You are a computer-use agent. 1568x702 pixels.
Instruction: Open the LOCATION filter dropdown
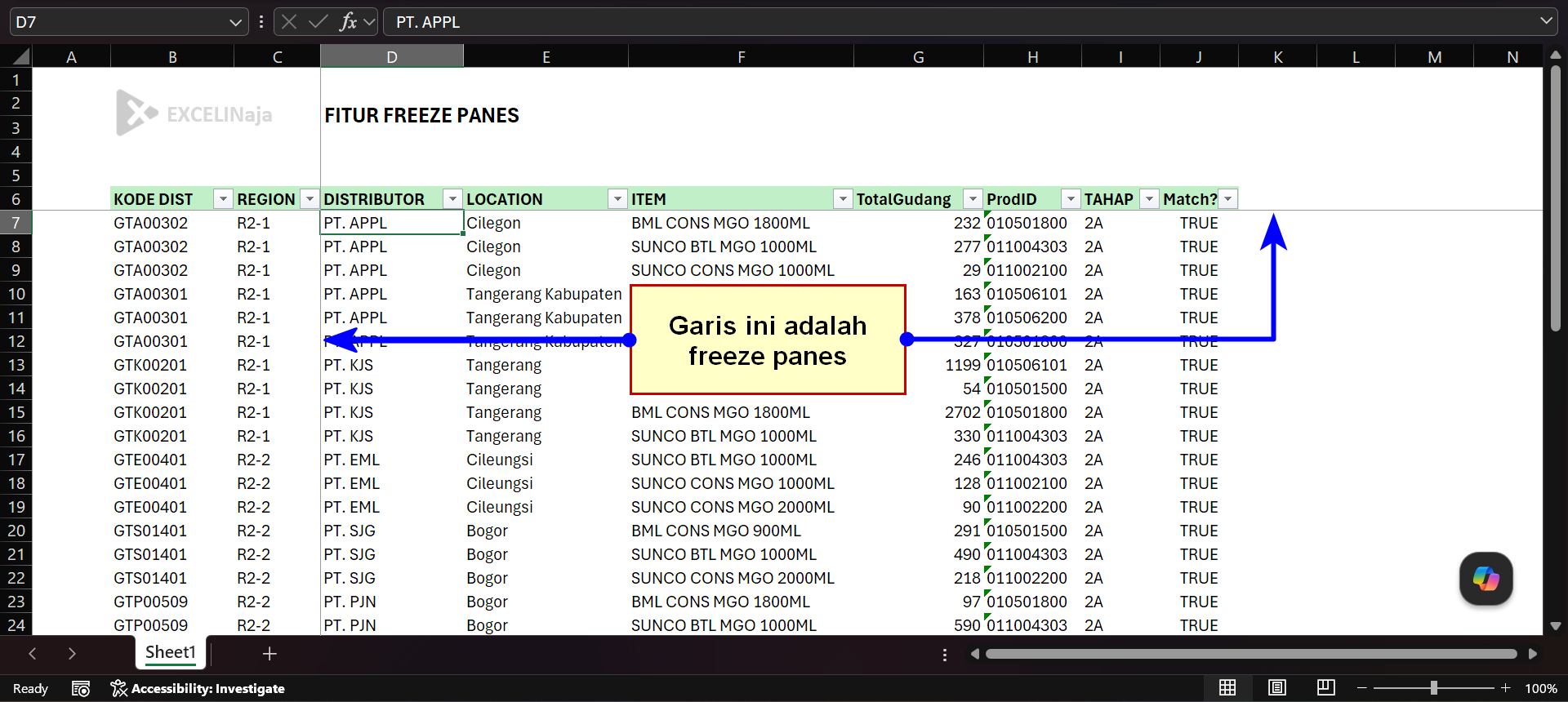(x=617, y=199)
